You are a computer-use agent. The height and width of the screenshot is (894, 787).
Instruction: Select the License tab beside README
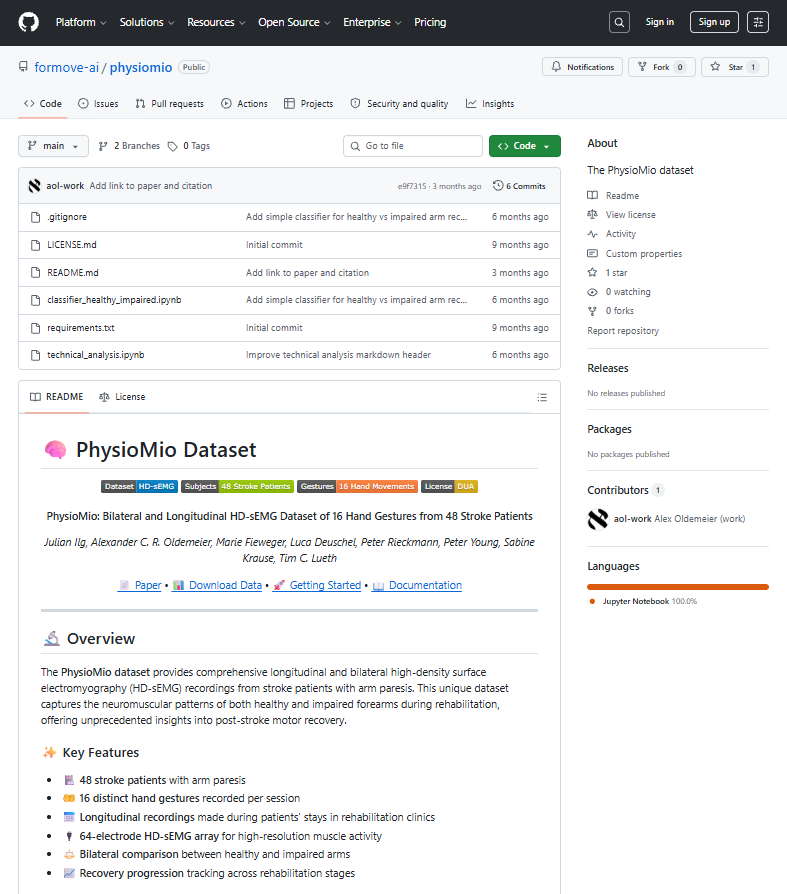(122, 397)
